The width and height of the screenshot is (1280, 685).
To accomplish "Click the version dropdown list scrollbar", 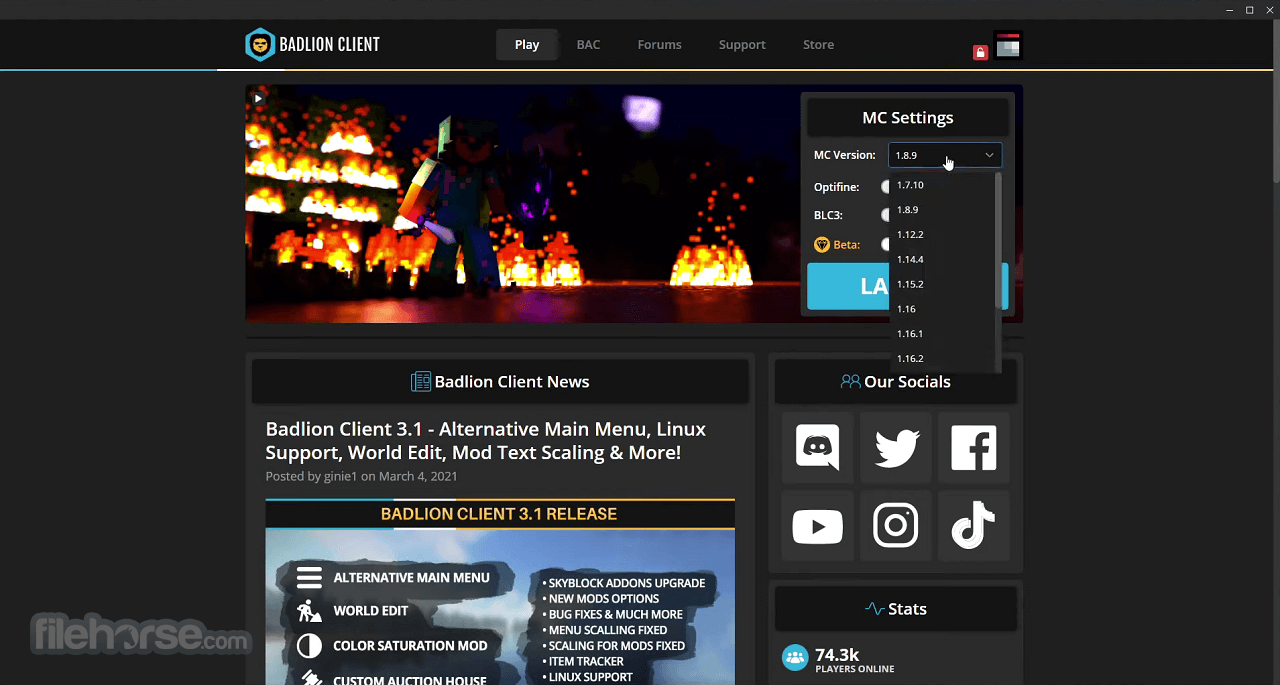I will click(x=998, y=240).
